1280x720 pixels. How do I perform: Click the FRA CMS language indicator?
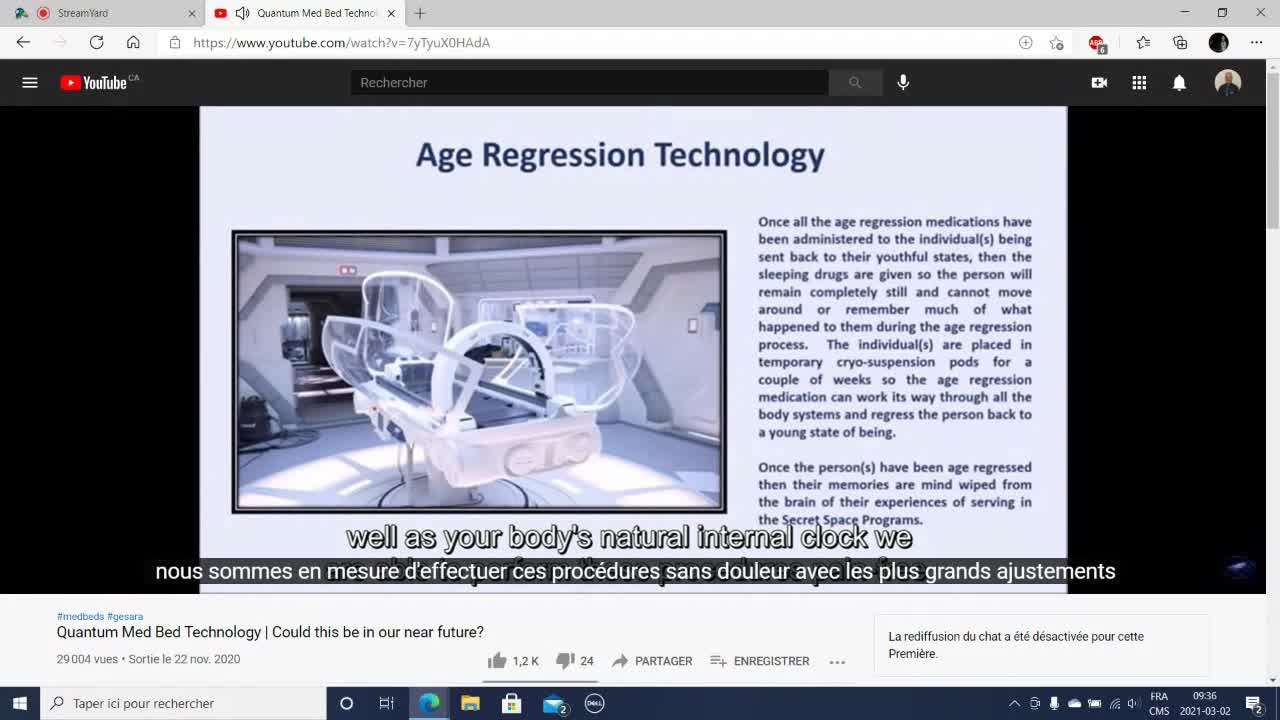pyautogui.click(x=1159, y=703)
